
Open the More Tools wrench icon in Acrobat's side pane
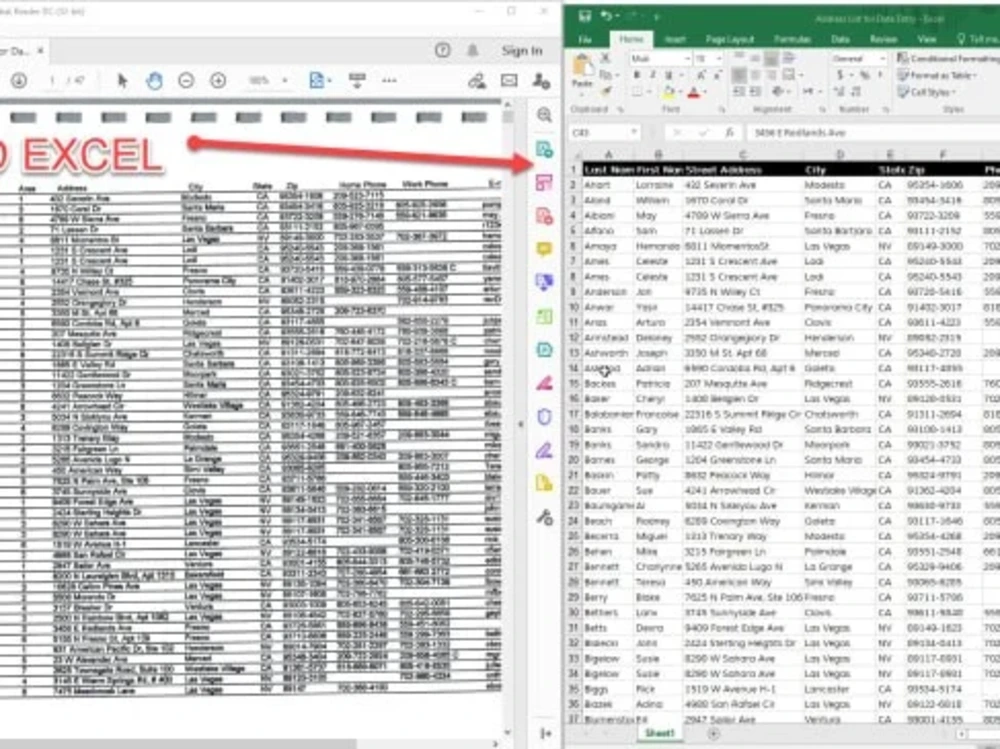click(544, 517)
